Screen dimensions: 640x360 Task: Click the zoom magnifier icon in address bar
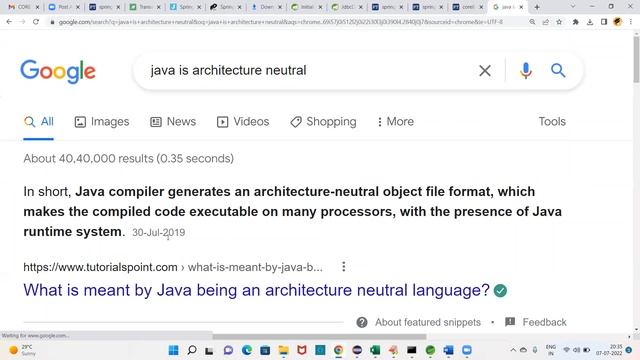coord(532,22)
